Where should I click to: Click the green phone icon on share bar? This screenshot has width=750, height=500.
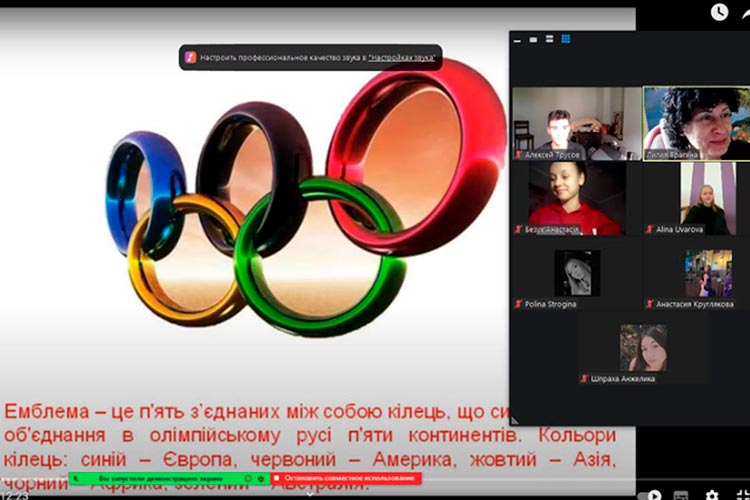(76, 478)
